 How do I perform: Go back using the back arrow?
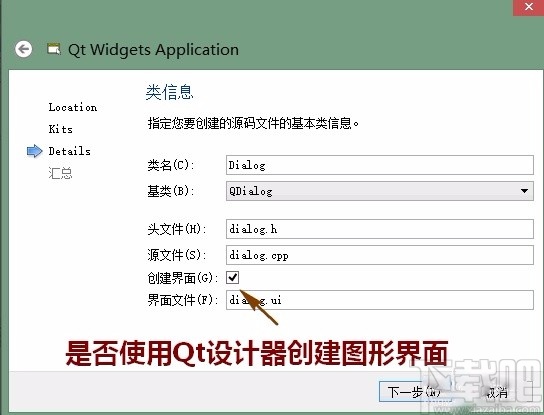pos(24,49)
